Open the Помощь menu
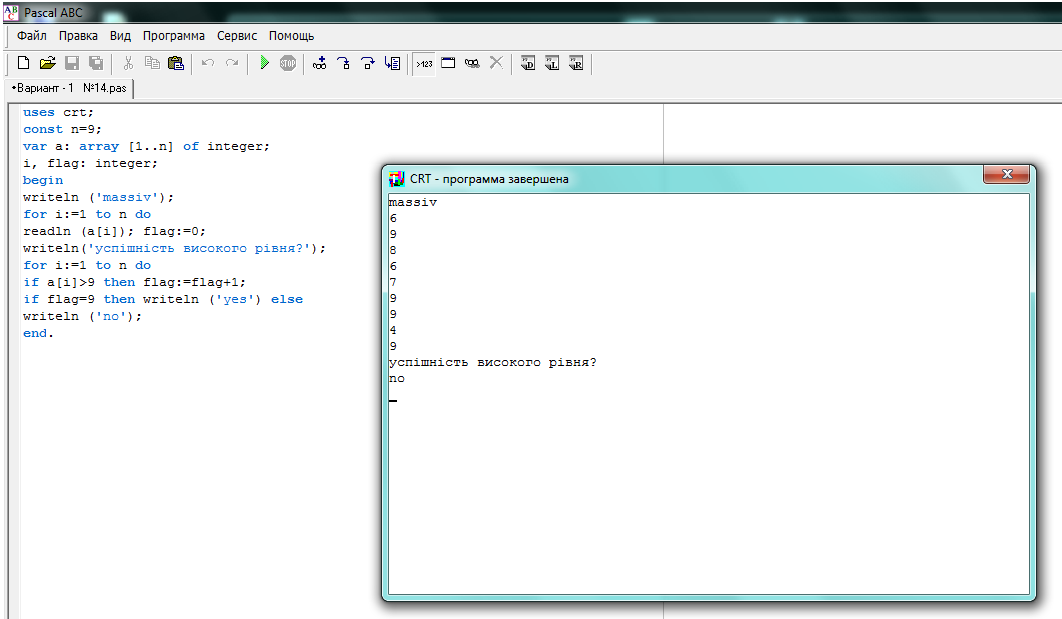The height and width of the screenshot is (619, 1062). pos(291,36)
